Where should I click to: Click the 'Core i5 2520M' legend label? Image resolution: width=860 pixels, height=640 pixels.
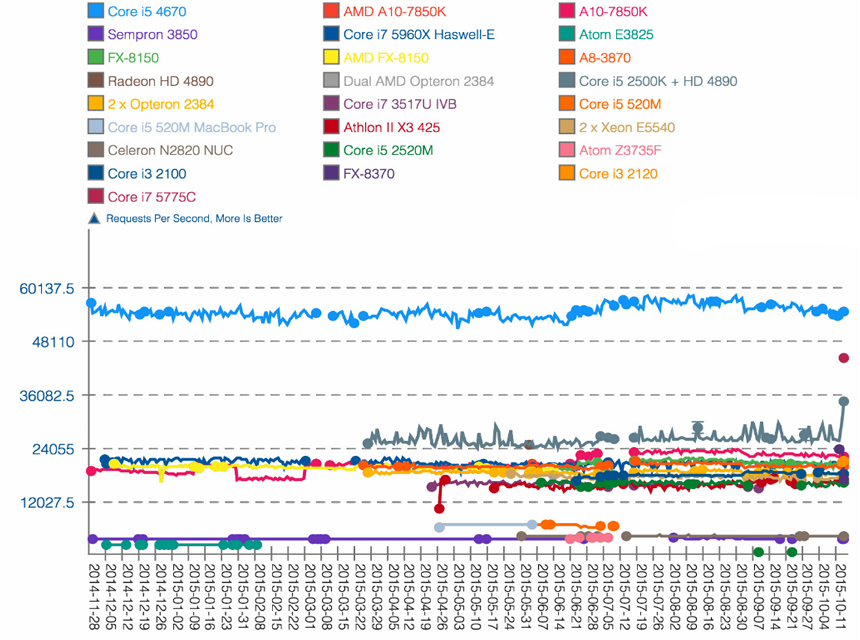tap(388, 151)
